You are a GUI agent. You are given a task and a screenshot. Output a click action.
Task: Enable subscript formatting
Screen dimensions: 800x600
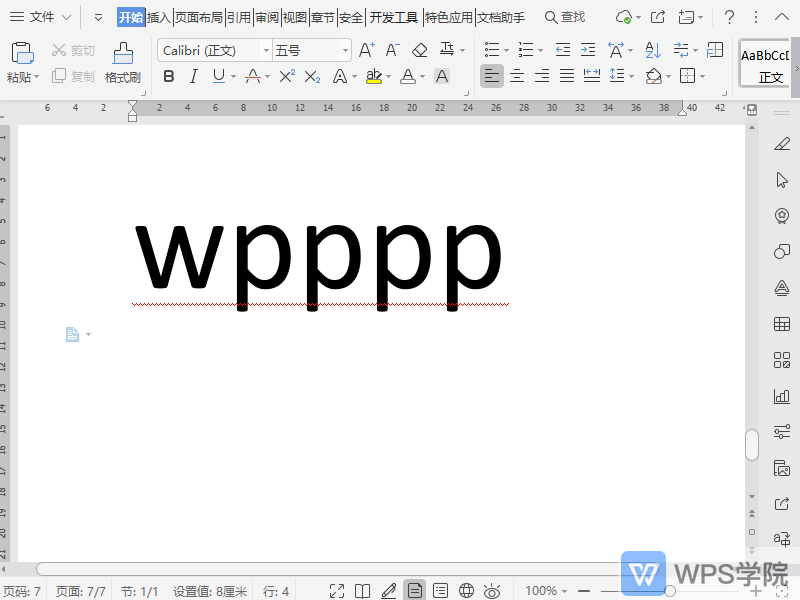click(312, 75)
